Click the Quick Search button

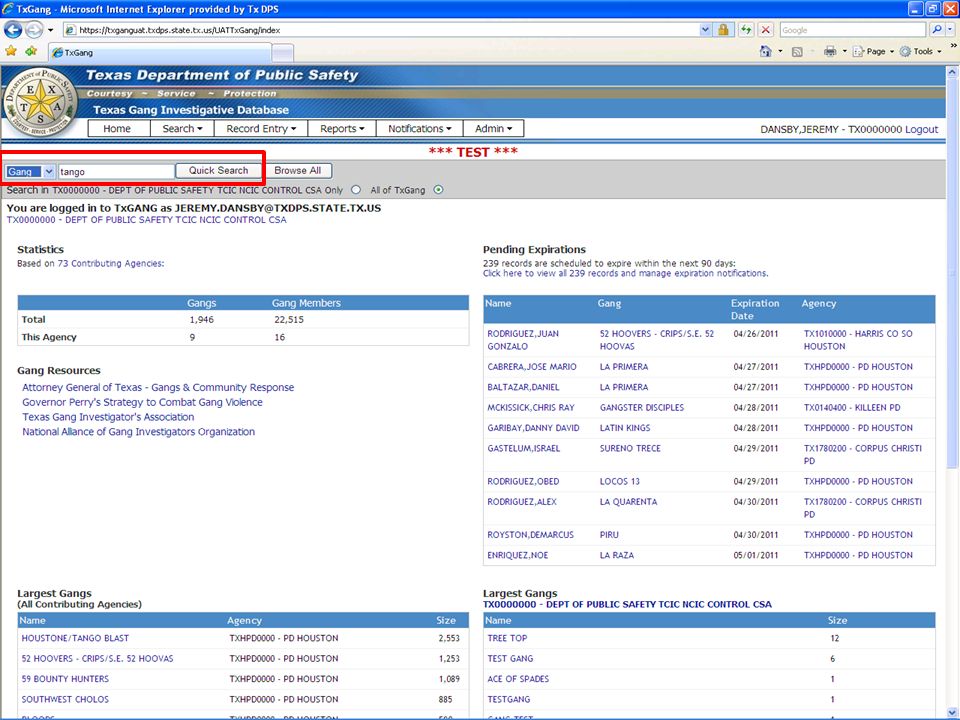coord(219,170)
